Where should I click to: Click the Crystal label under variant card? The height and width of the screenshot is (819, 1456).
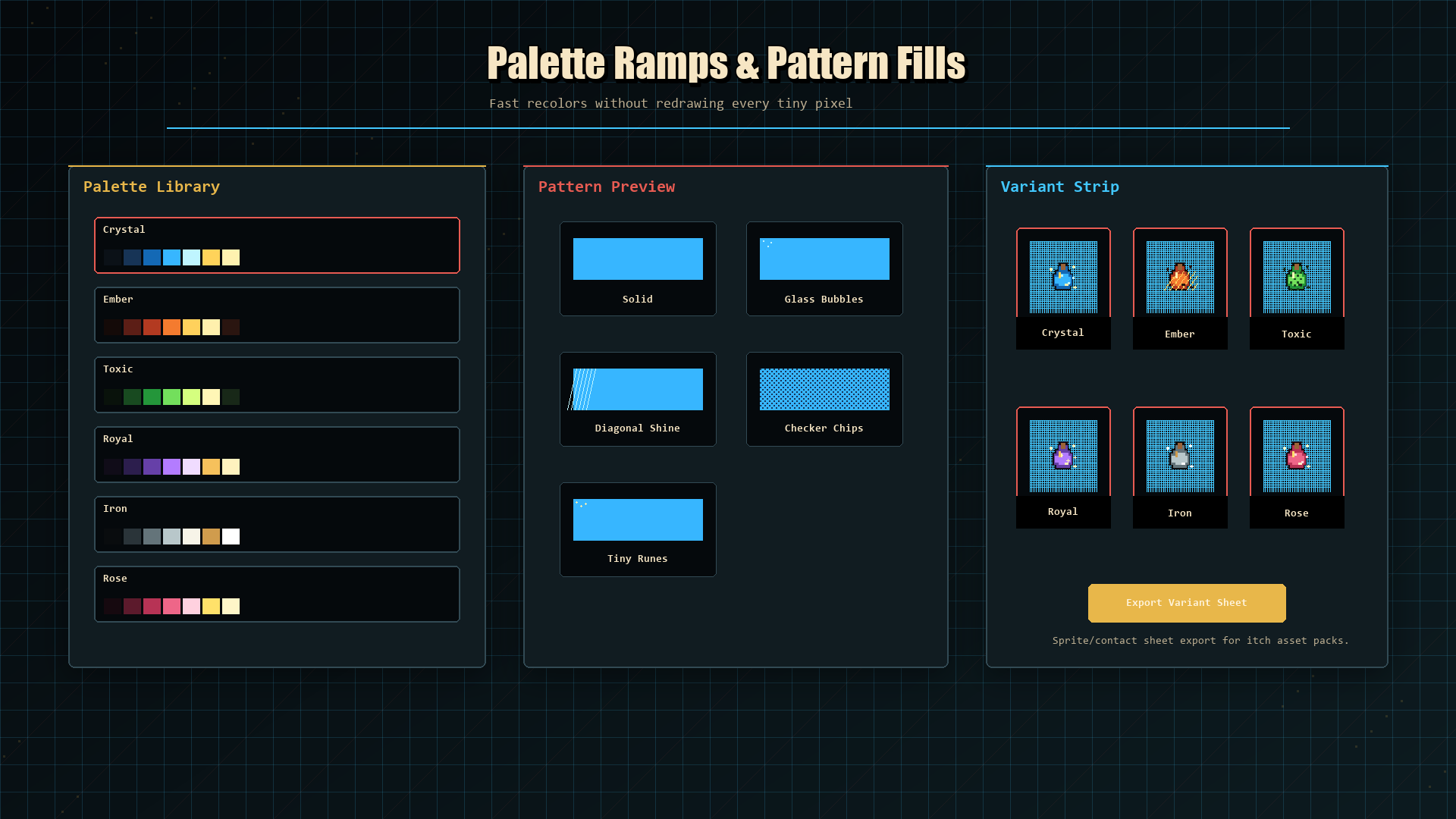tap(1063, 333)
